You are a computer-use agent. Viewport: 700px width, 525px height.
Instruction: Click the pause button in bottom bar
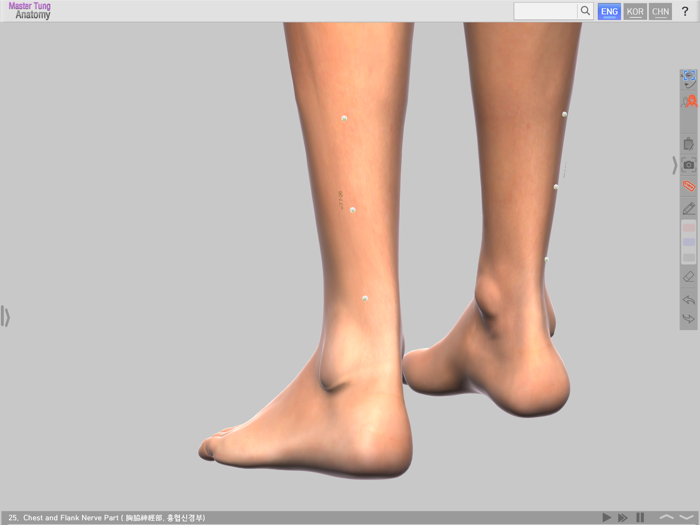coord(640,517)
